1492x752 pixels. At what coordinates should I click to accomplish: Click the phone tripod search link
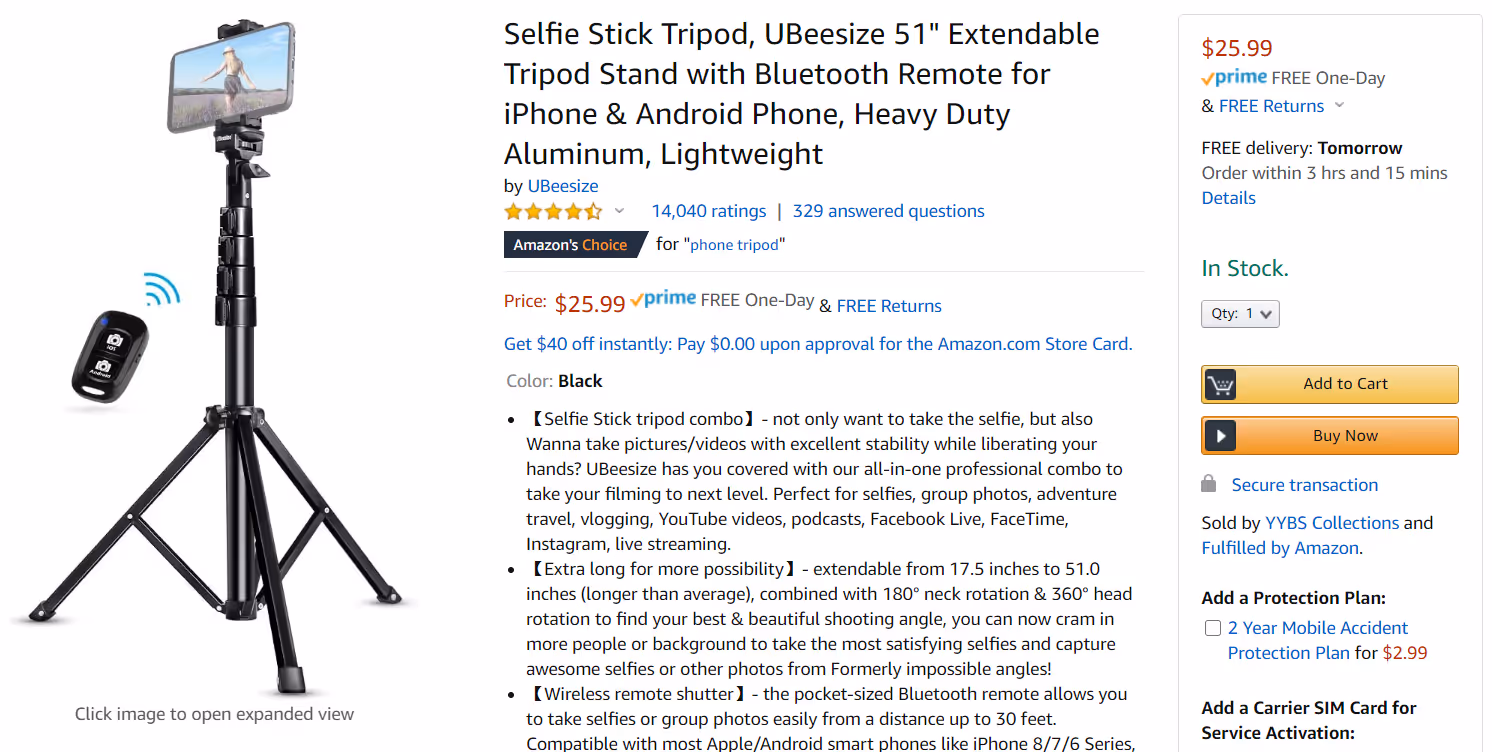coord(734,244)
